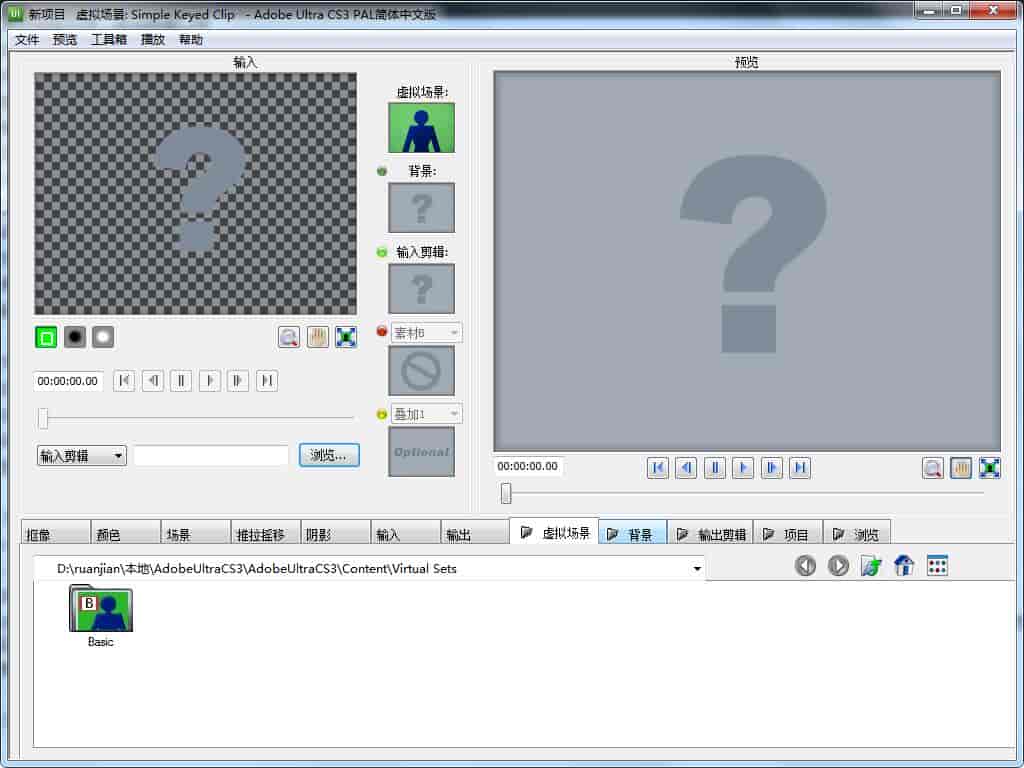Screen dimensions: 1024x768
Task: Open the Basic virtual set folder
Action: 99,610
